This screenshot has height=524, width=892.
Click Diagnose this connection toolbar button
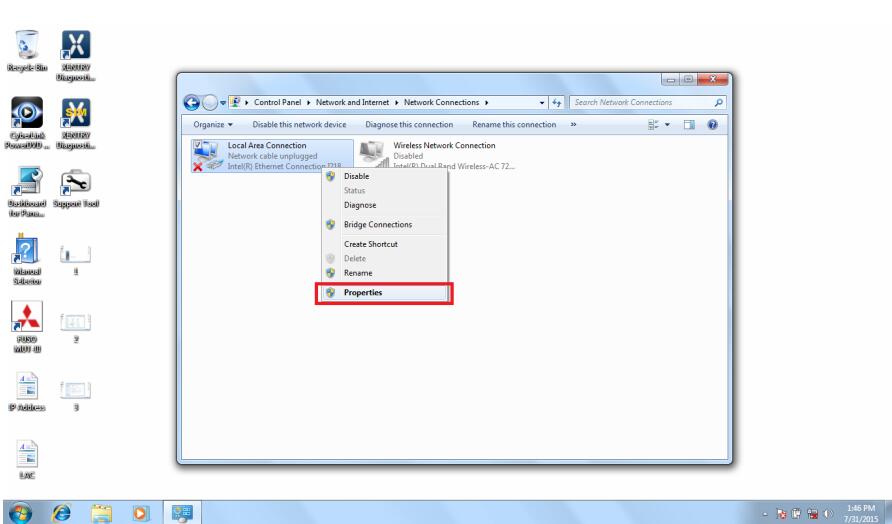tap(409, 125)
